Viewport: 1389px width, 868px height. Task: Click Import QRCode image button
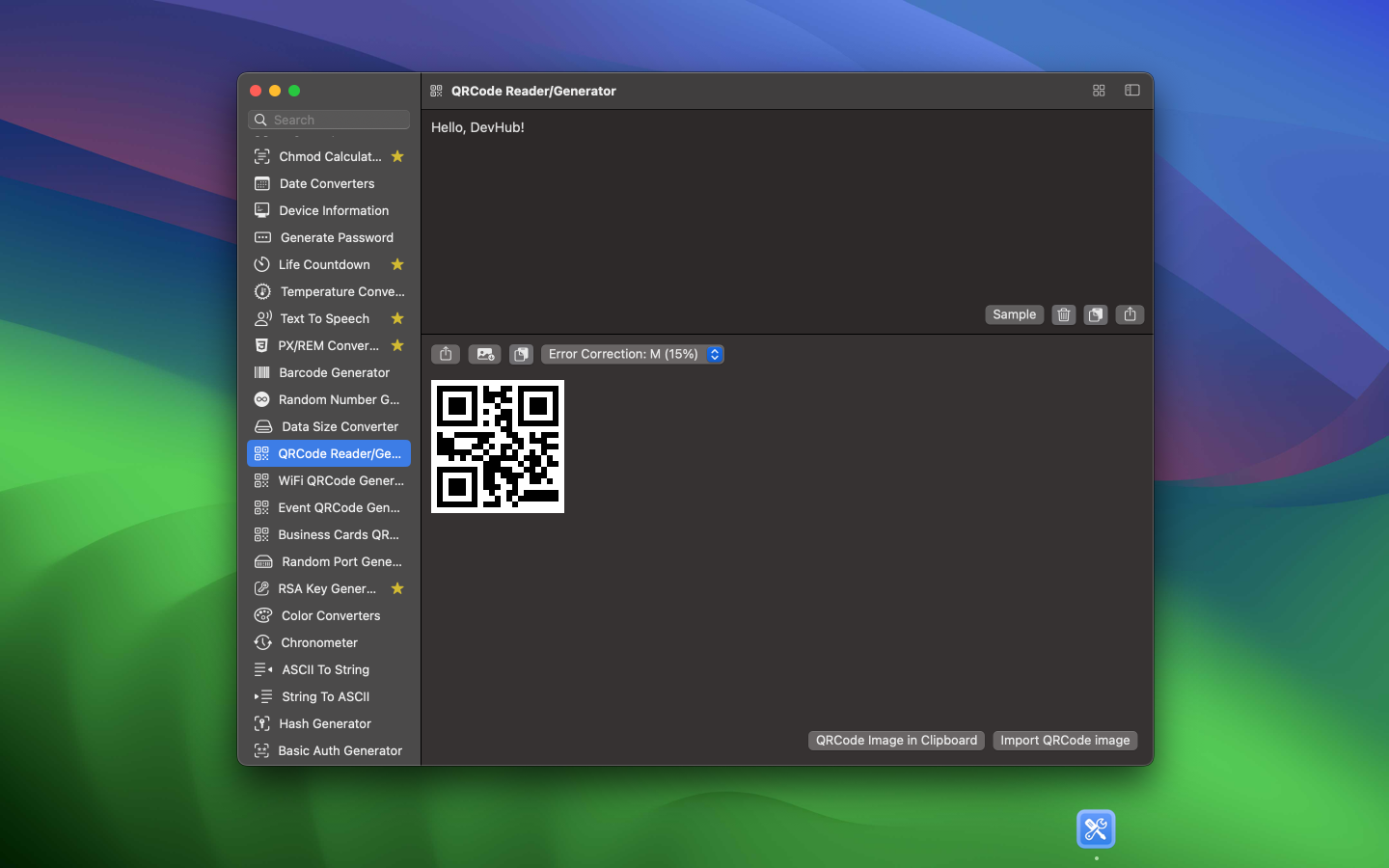coord(1065,740)
